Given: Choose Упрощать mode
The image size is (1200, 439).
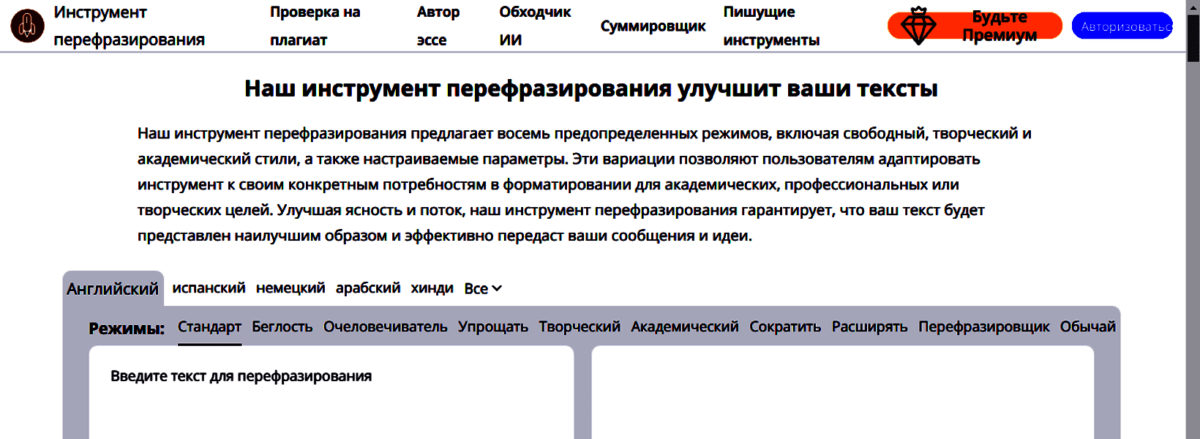Looking at the screenshot, I should [493, 327].
